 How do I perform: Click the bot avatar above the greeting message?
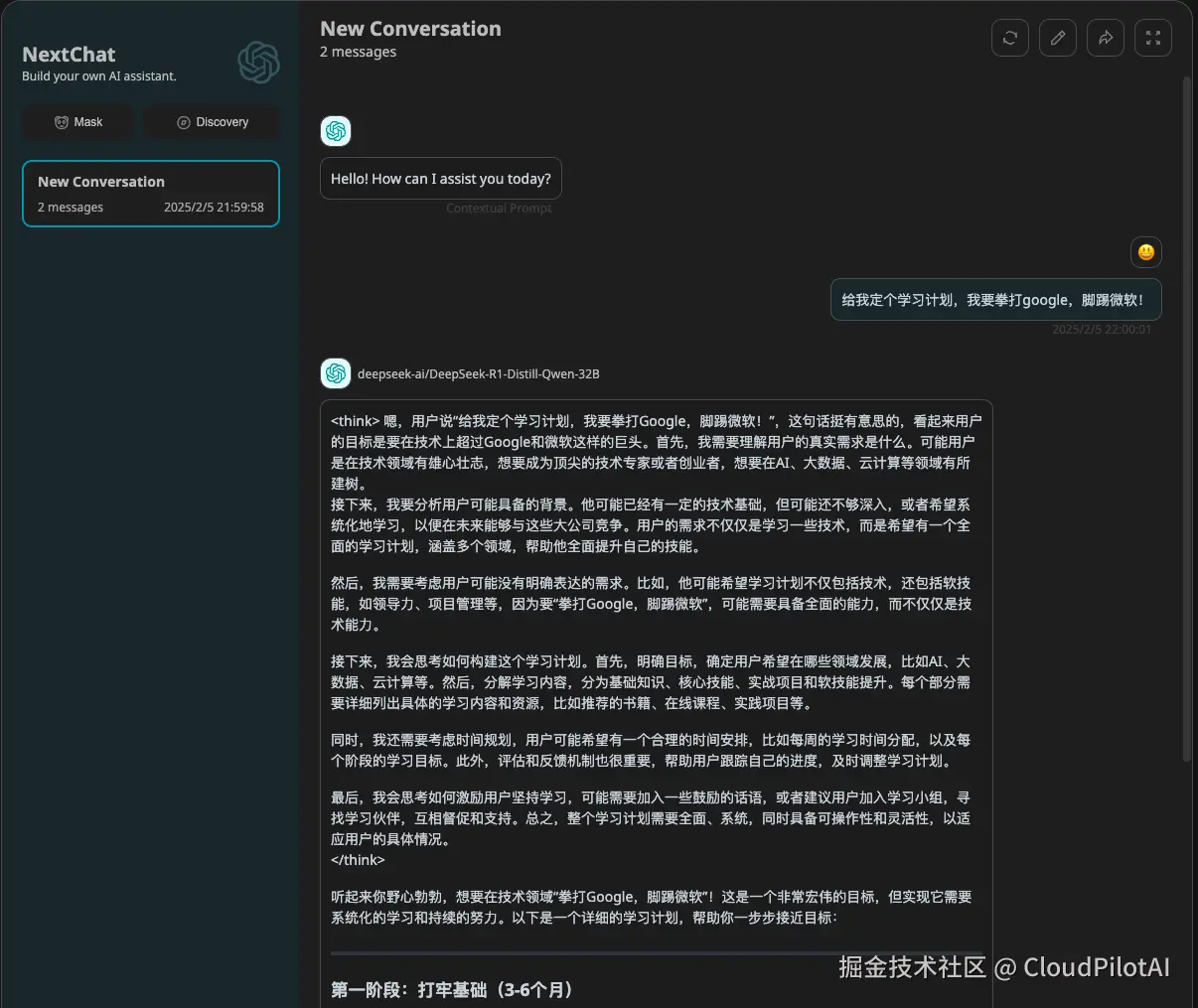coord(336,131)
